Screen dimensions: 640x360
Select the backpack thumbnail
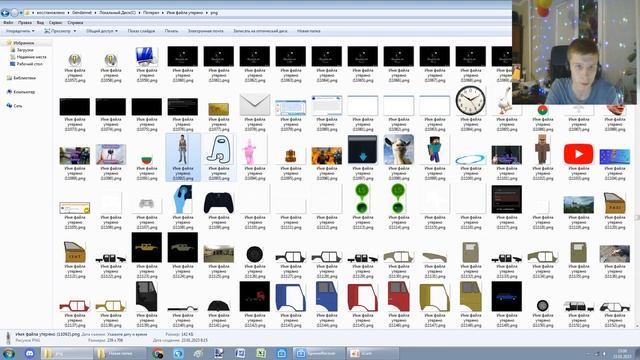point(291,156)
